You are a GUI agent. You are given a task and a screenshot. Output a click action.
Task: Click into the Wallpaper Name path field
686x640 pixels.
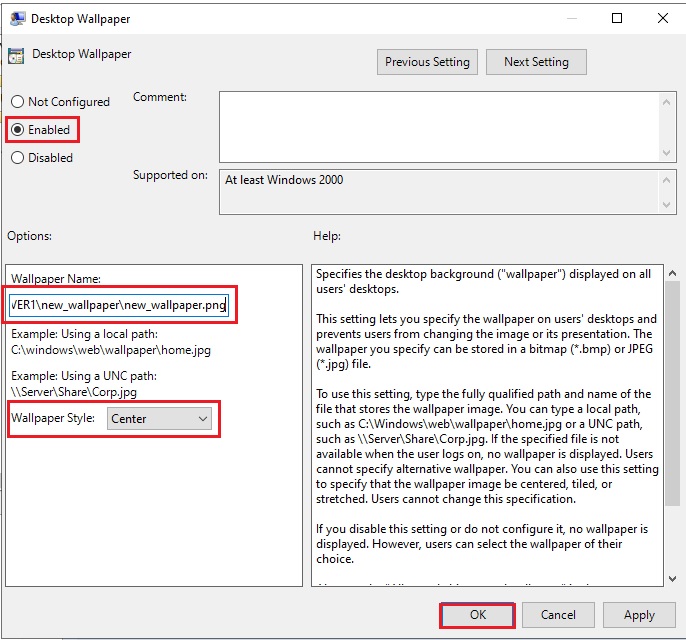pos(118,305)
